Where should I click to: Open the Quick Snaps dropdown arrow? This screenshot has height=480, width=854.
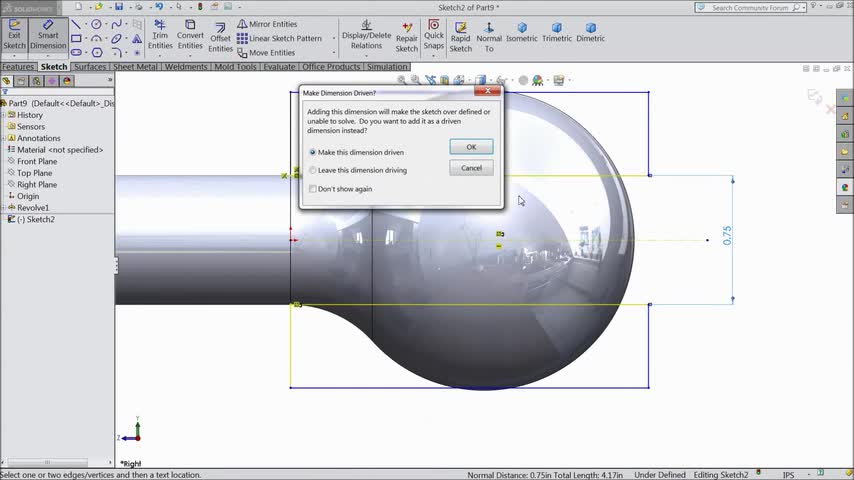pos(433,56)
